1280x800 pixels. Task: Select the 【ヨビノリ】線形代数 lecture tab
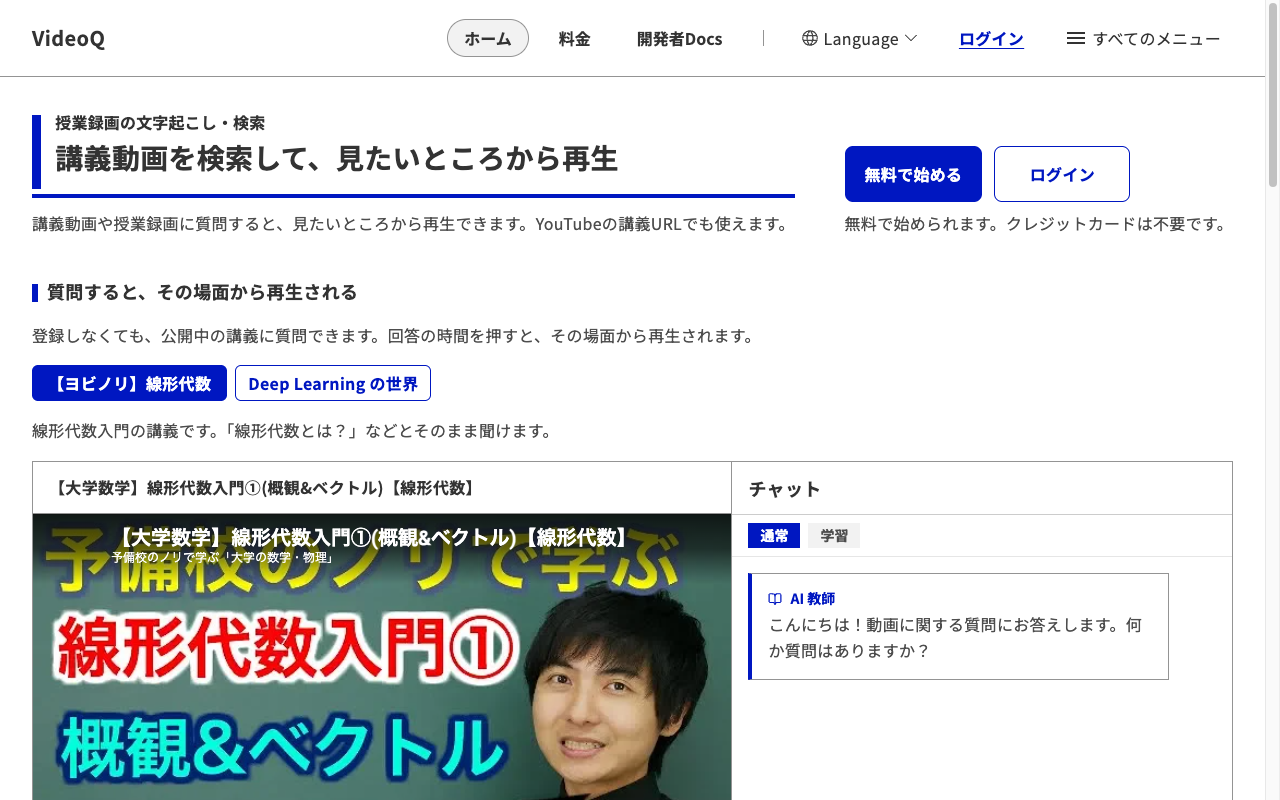[129, 383]
